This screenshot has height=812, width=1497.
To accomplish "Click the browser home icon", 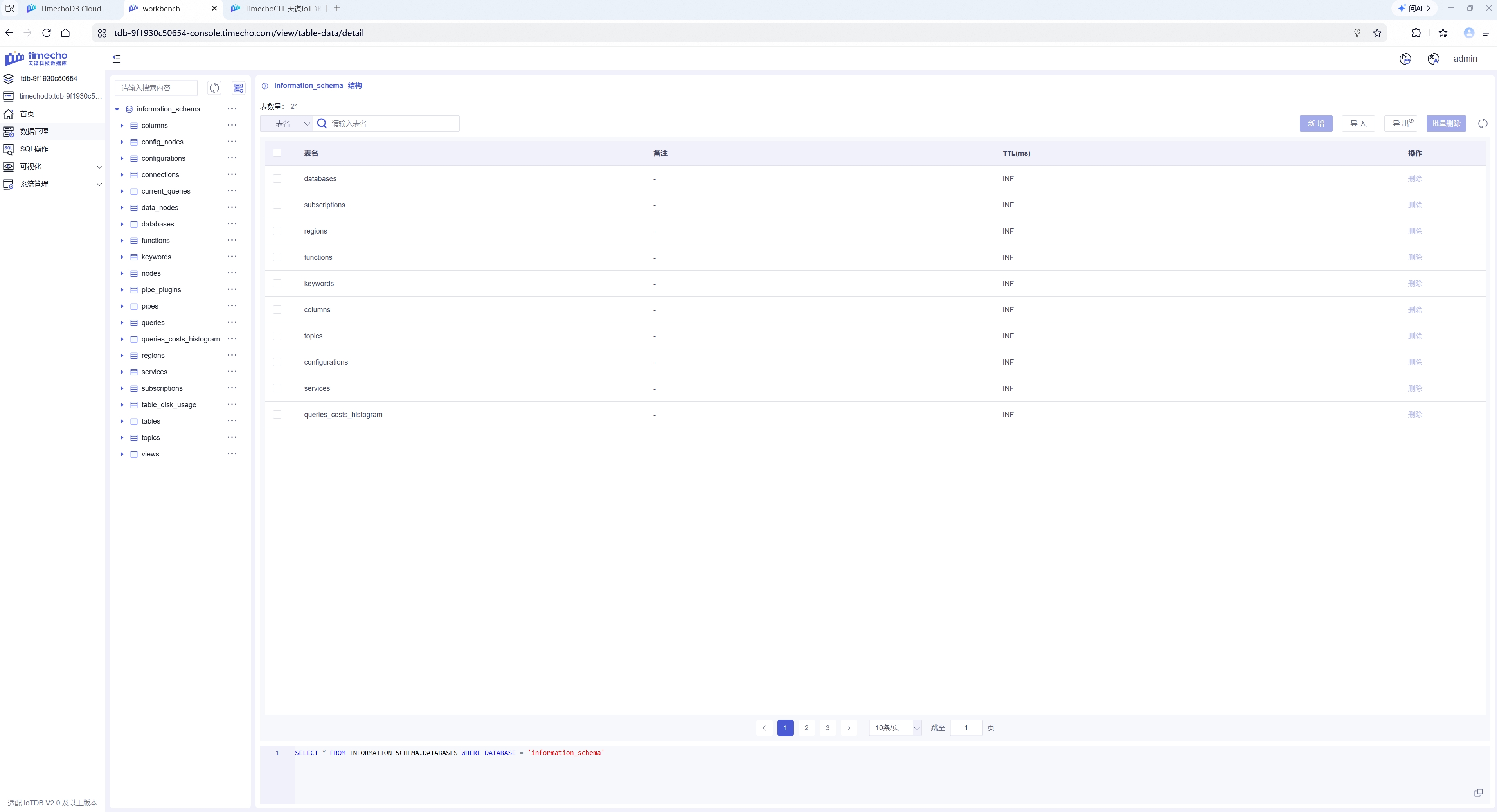I will click(65, 33).
